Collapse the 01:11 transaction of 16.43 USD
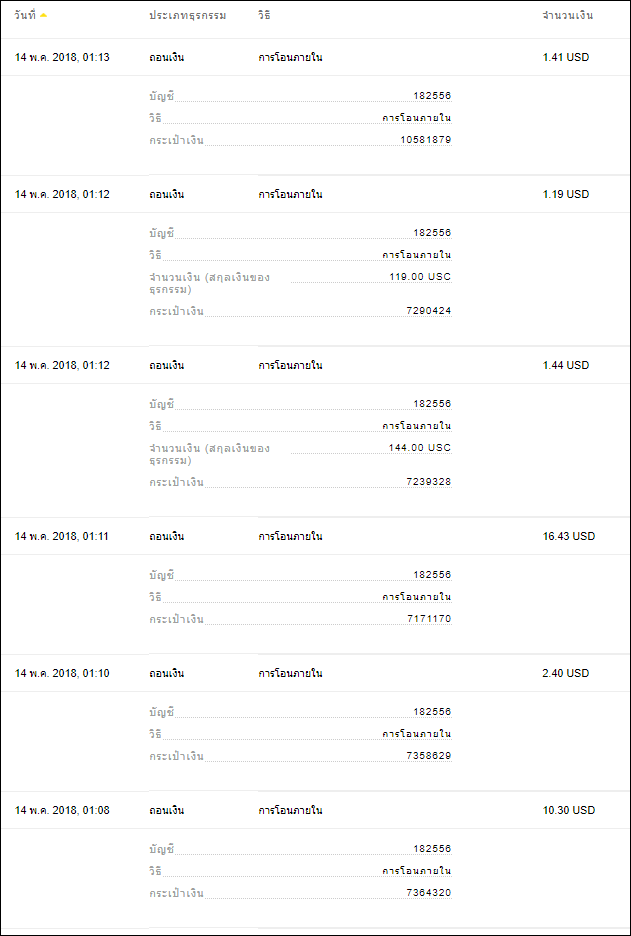The image size is (631, 936). [x=315, y=536]
